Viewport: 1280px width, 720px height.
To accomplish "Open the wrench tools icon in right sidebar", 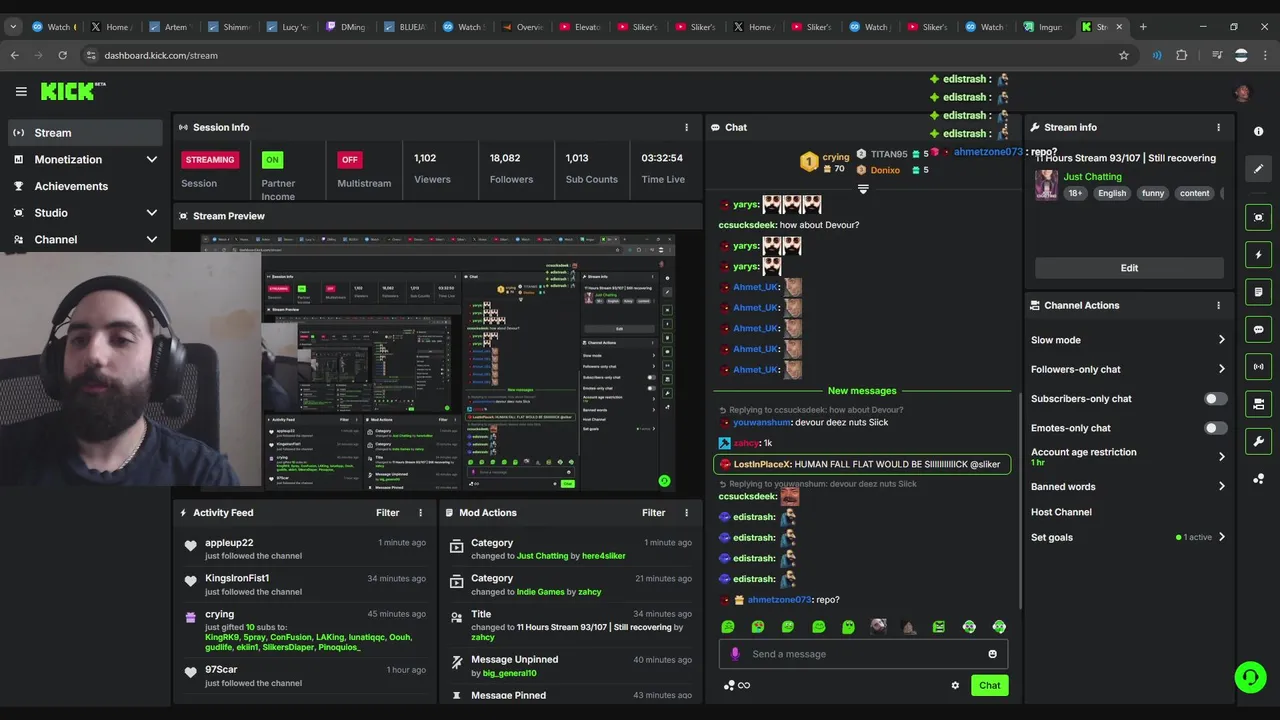I will (x=1258, y=441).
